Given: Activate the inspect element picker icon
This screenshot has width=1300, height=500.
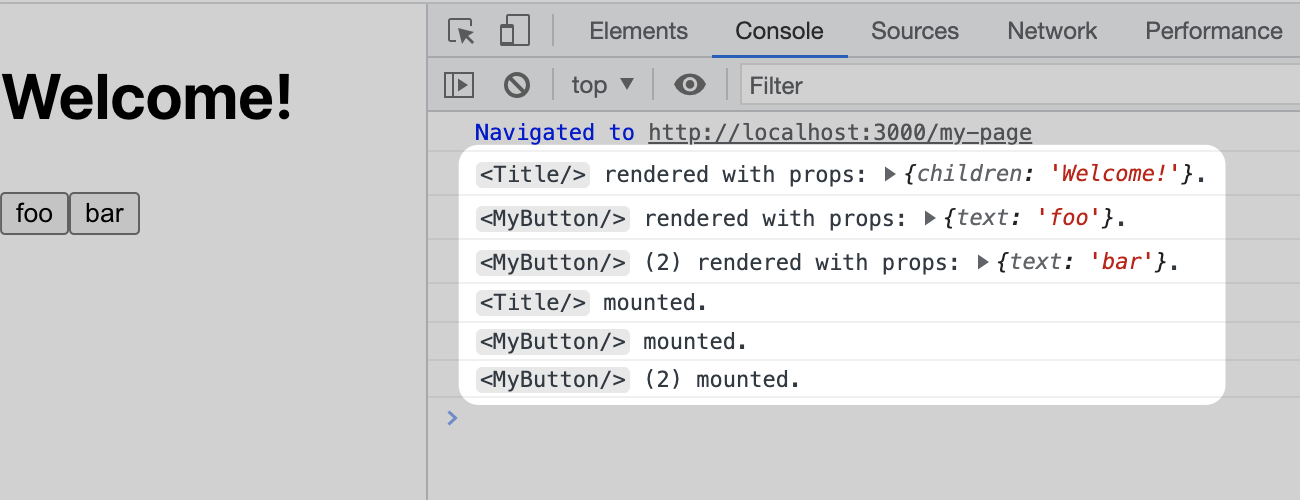Looking at the screenshot, I should coord(461,31).
